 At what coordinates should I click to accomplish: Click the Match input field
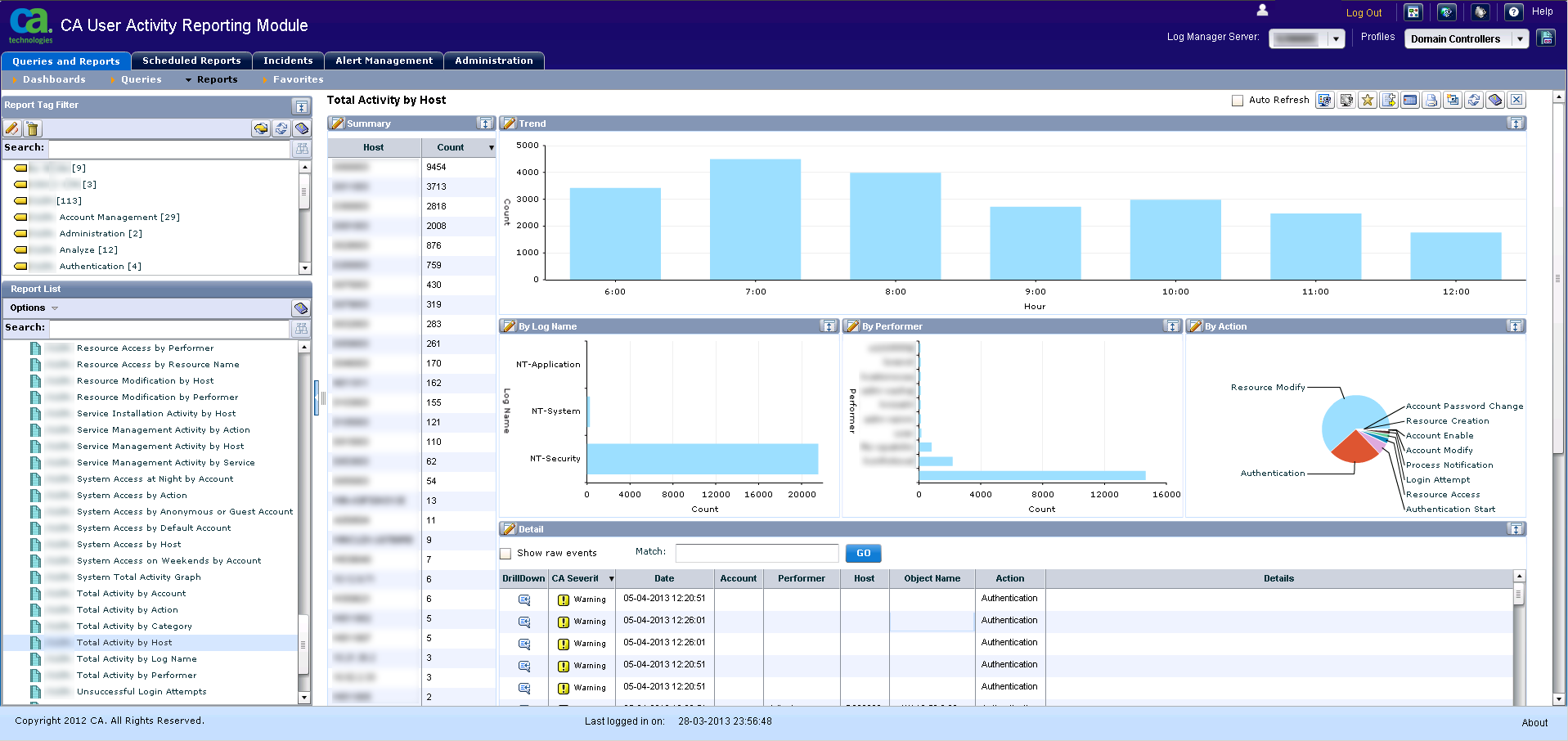coord(757,554)
